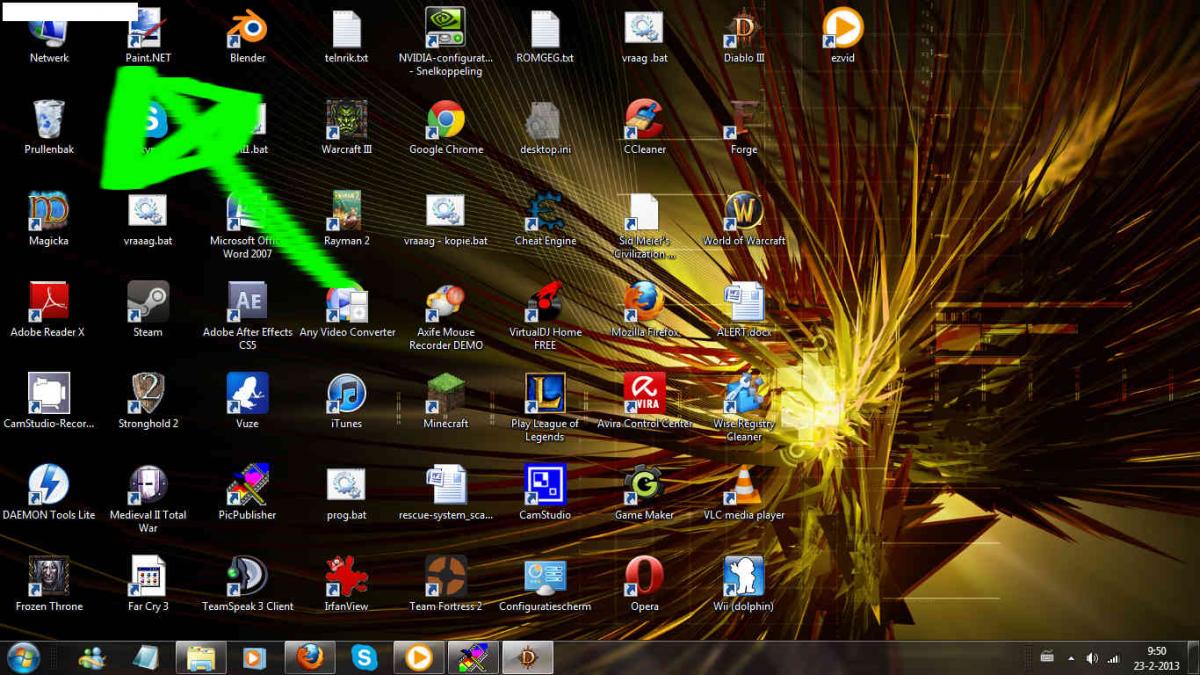The height and width of the screenshot is (675, 1200).
Task: Show hidden system tray icons
Action: point(1071,659)
